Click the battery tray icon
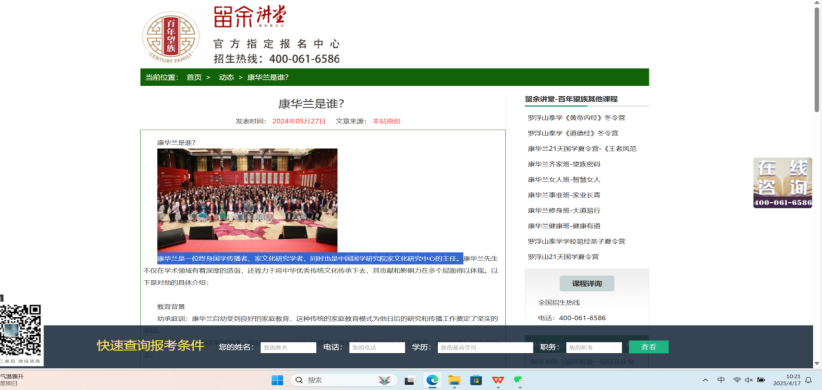 pyautogui.click(x=761, y=380)
